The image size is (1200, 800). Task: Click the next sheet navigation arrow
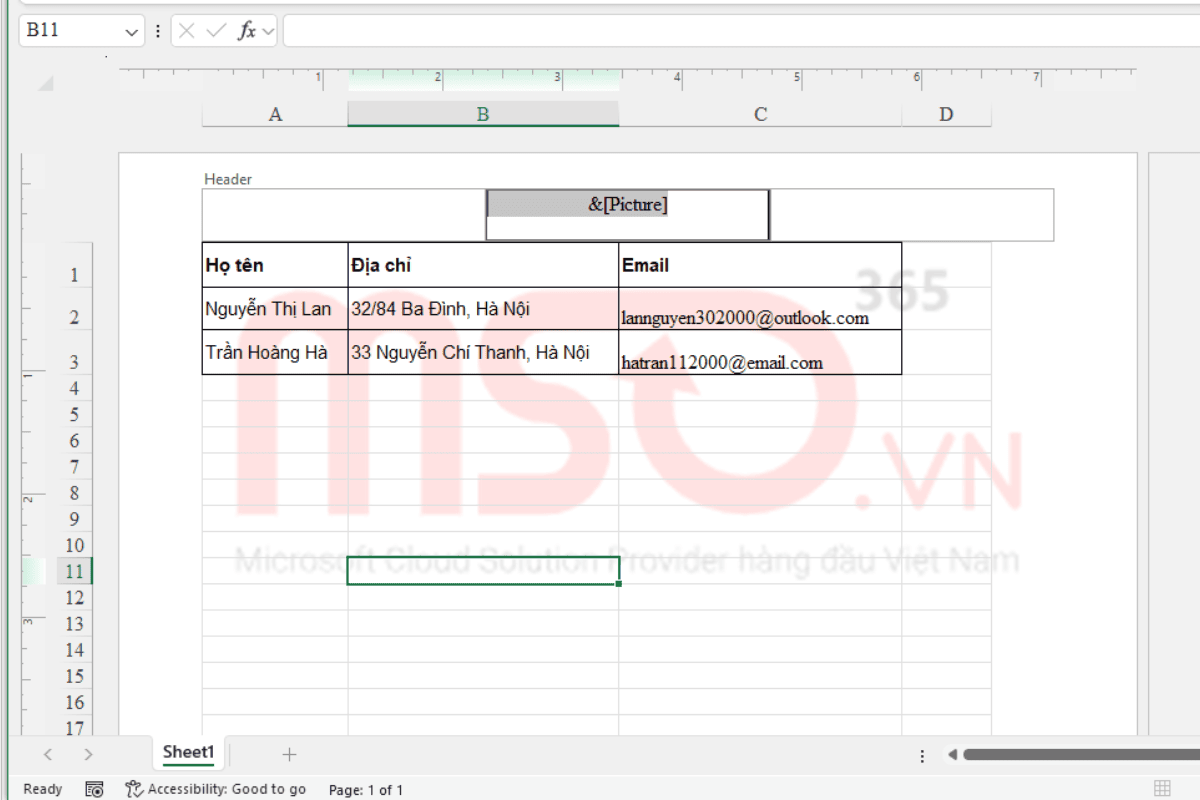click(x=89, y=753)
